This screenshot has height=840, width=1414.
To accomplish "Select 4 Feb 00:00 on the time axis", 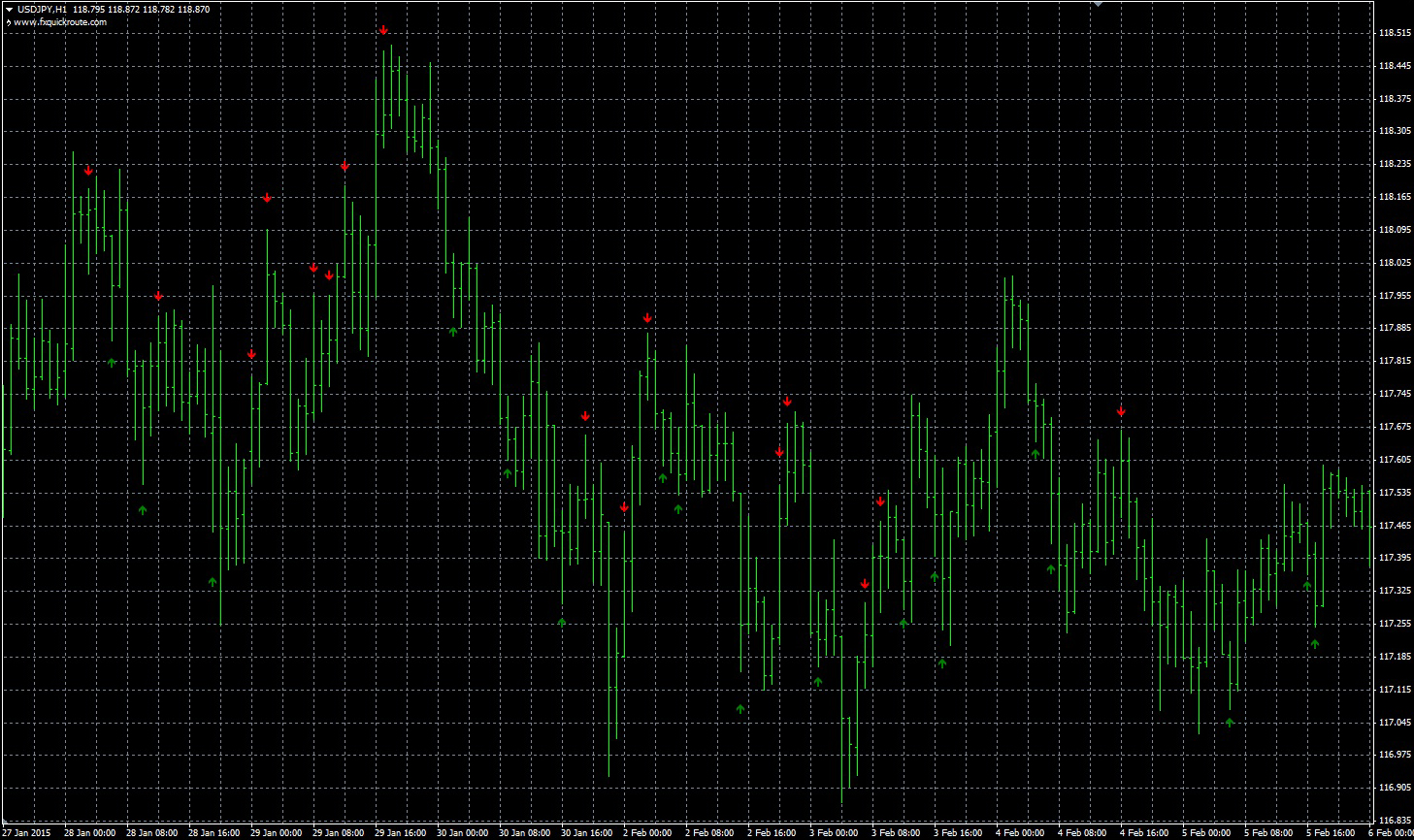I will [1020, 832].
